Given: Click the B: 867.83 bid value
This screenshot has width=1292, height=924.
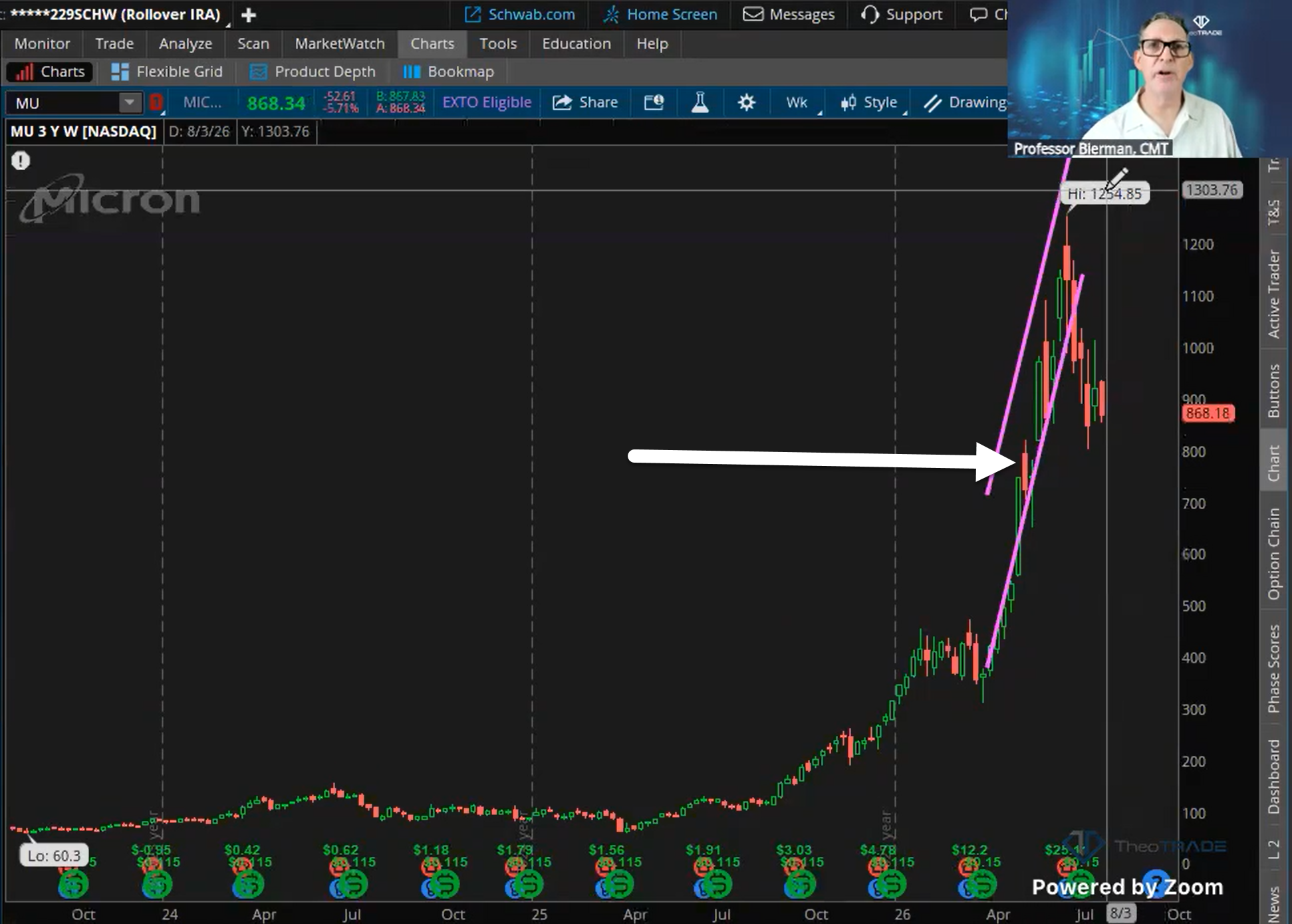Looking at the screenshot, I should click(x=400, y=96).
